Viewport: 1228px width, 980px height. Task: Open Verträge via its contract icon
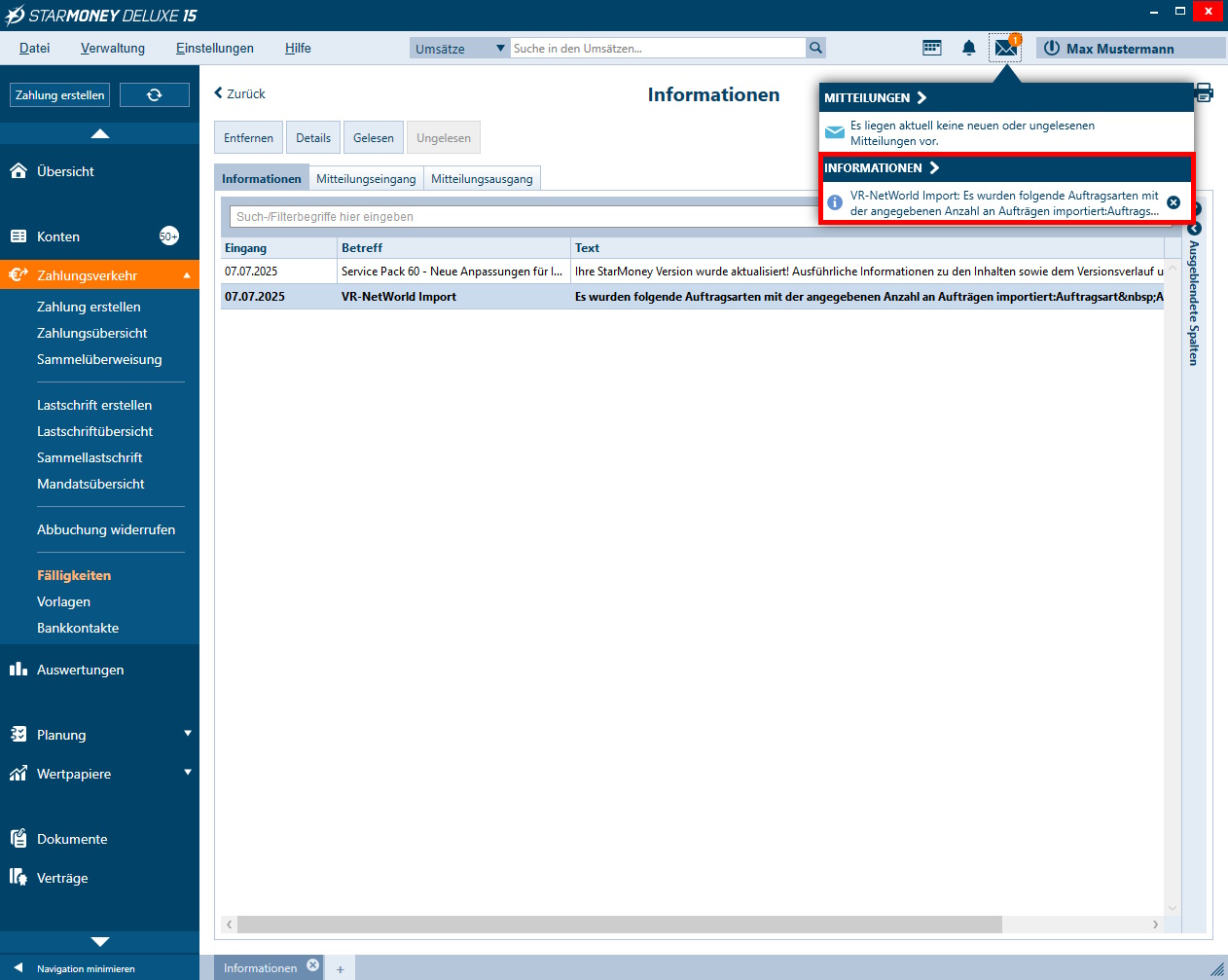[x=18, y=877]
